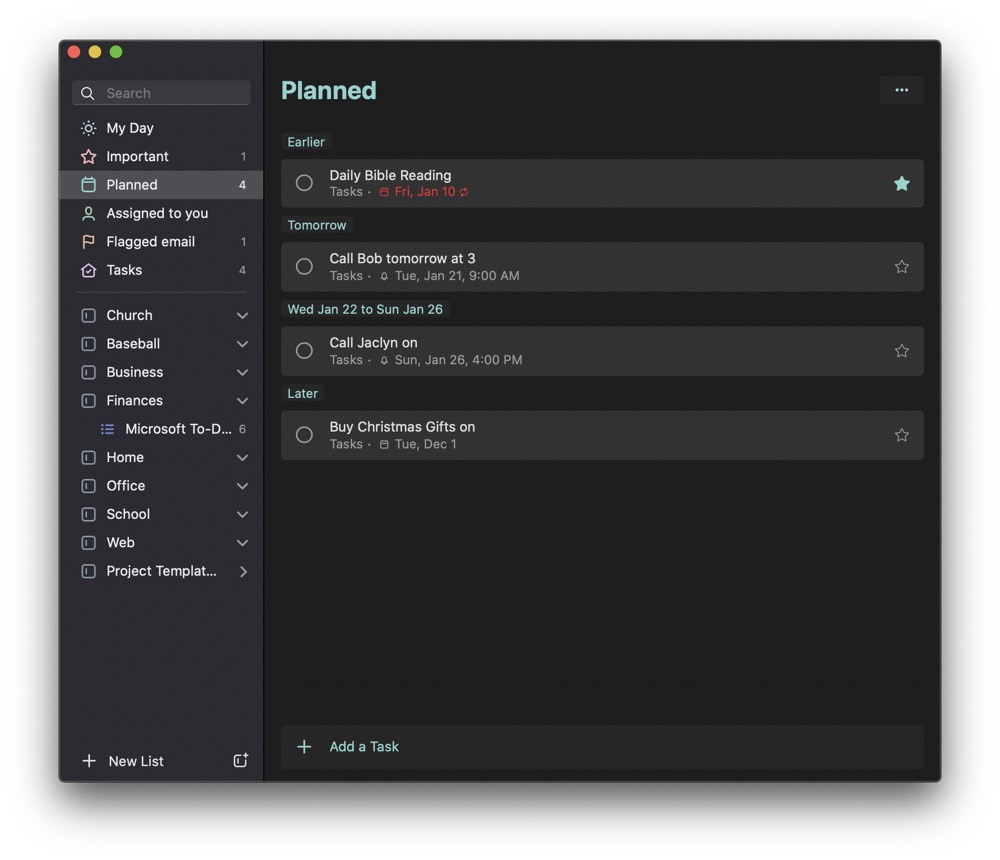Star the Call Bob tomorrow at 3 task
This screenshot has height=860, width=1000.
pyautogui.click(x=901, y=267)
